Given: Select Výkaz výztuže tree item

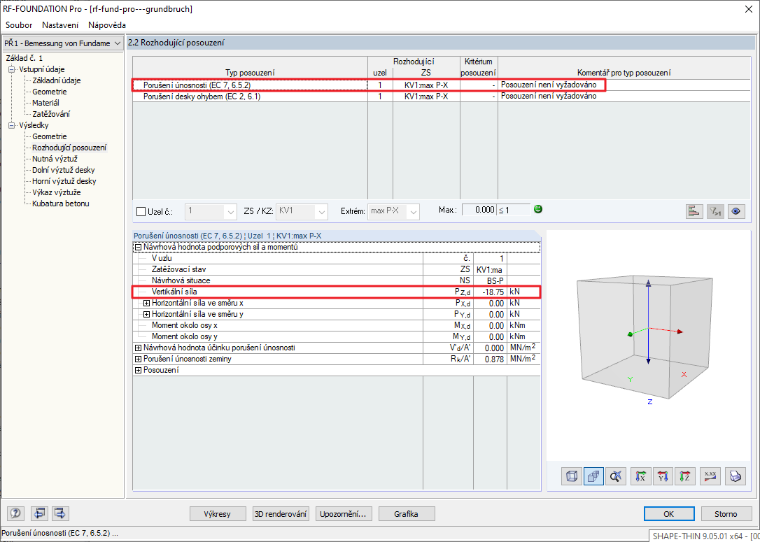Looking at the screenshot, I should coord(56,192).
